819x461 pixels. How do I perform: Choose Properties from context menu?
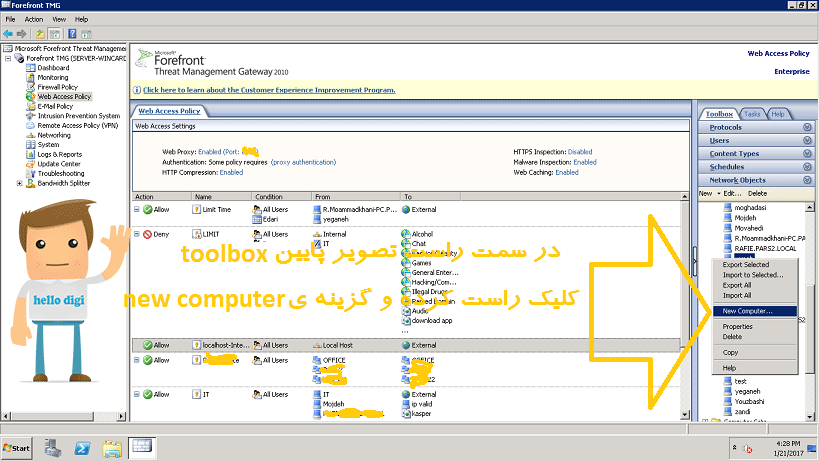coord(755,327)
